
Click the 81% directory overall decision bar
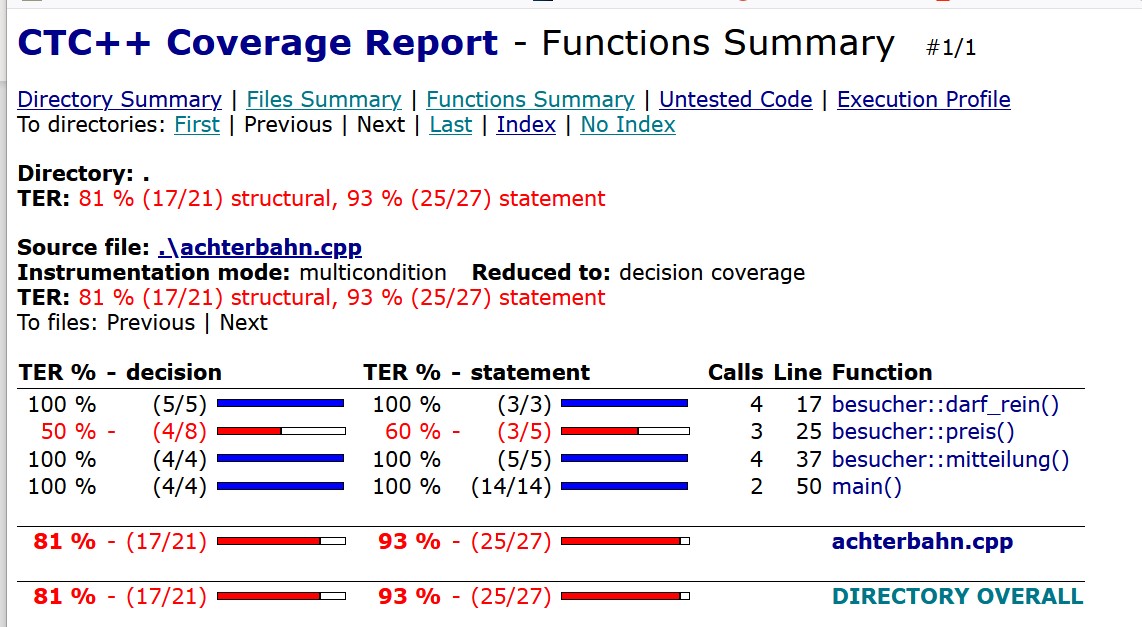pyautogui.click(x=283, y=596)
